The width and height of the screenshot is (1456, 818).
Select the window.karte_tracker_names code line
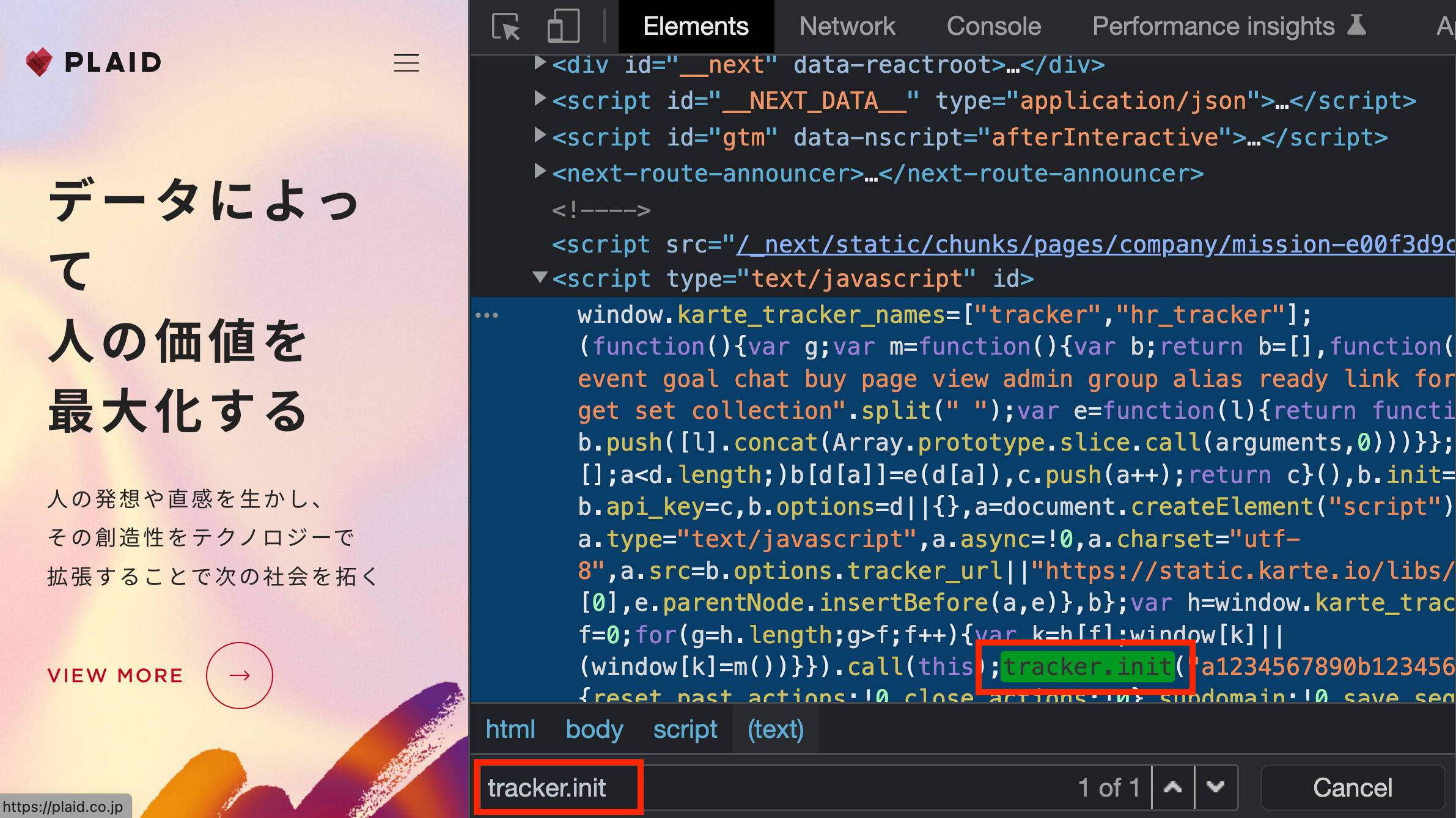(x=944, y=315)
